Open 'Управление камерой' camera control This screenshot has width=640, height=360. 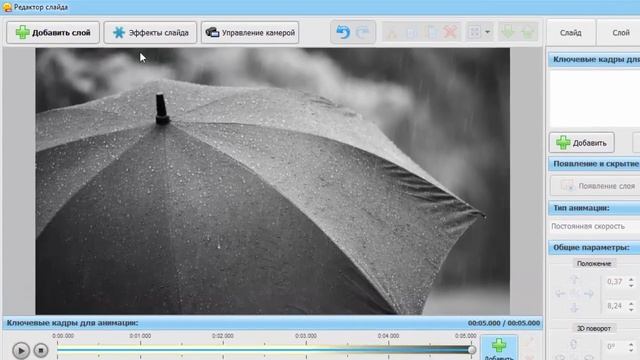[x=250, y=32]
